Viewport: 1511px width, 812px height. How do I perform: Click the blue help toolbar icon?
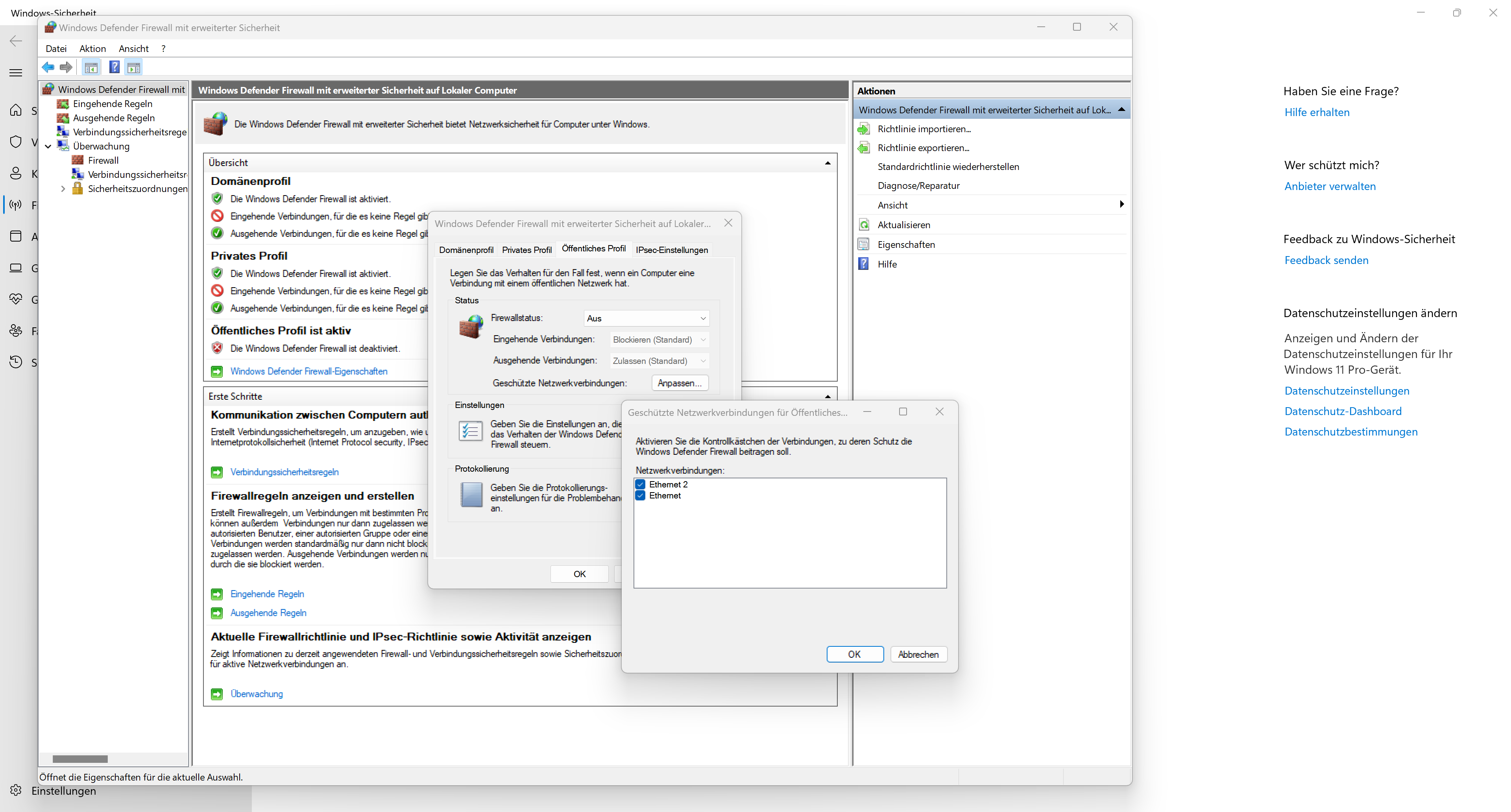[x=115, y=67]
